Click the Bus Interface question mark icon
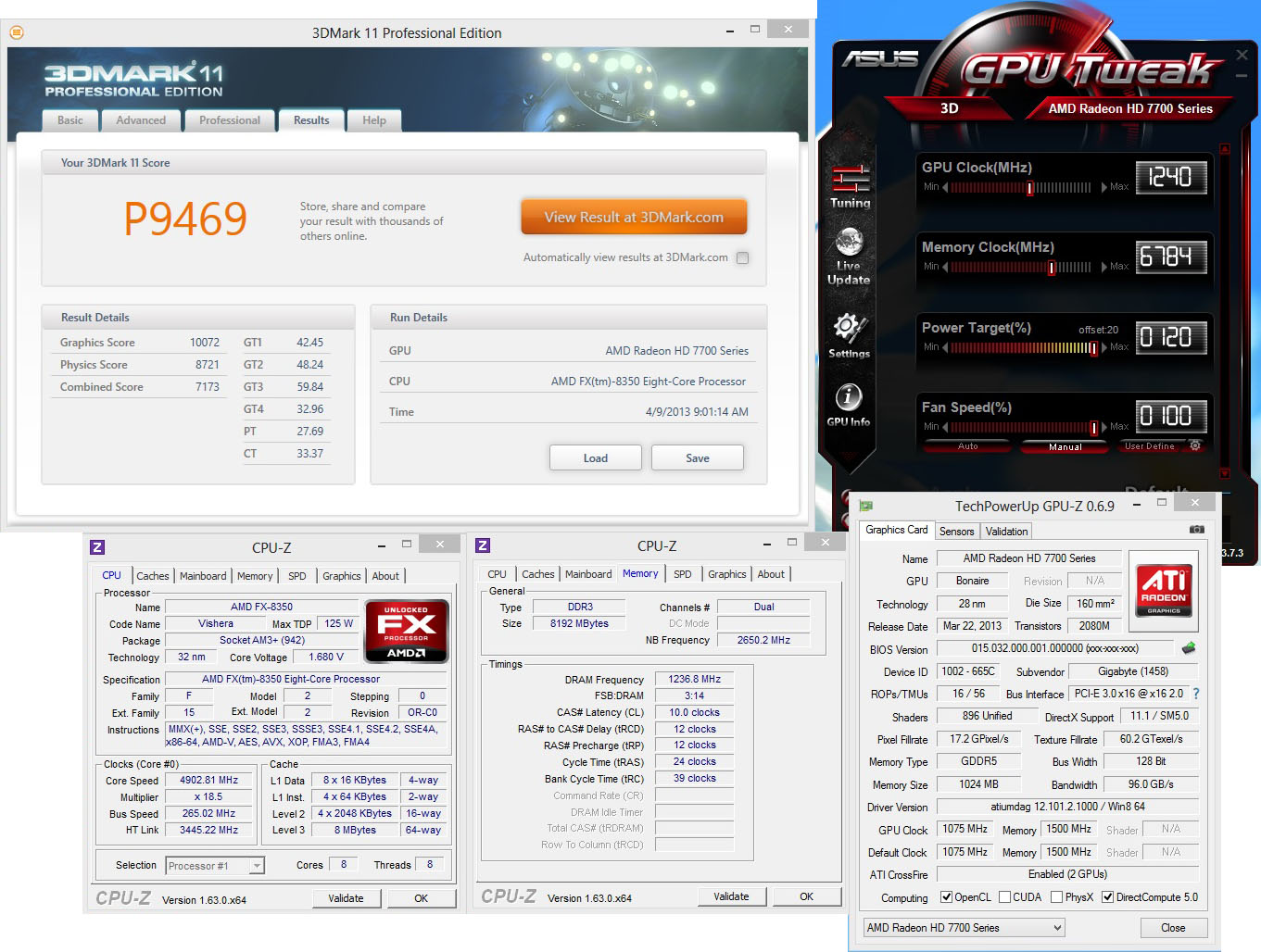1261x952 pixels. tap(1196, 694)
